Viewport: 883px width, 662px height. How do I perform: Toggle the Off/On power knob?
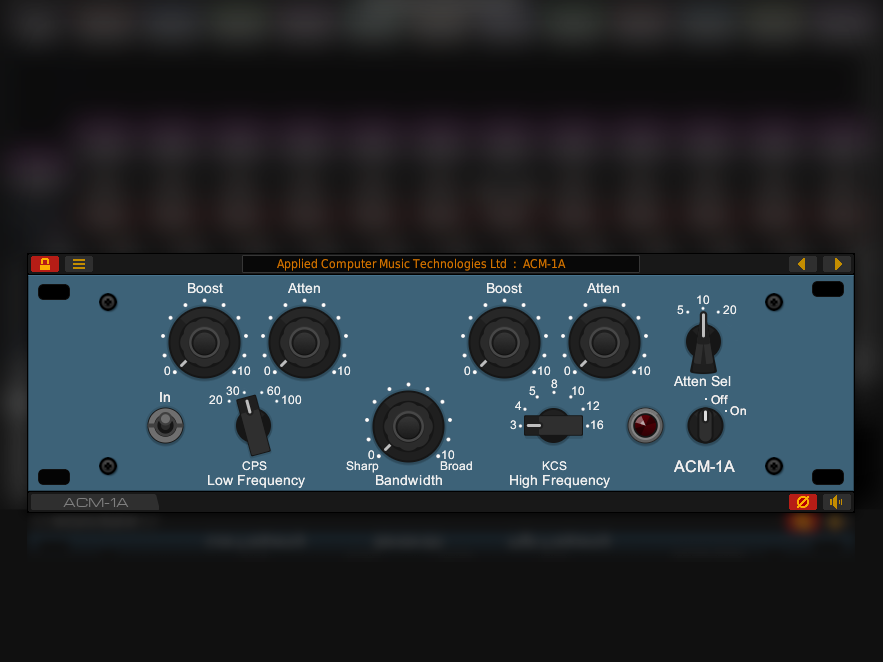tap(705, 425)
